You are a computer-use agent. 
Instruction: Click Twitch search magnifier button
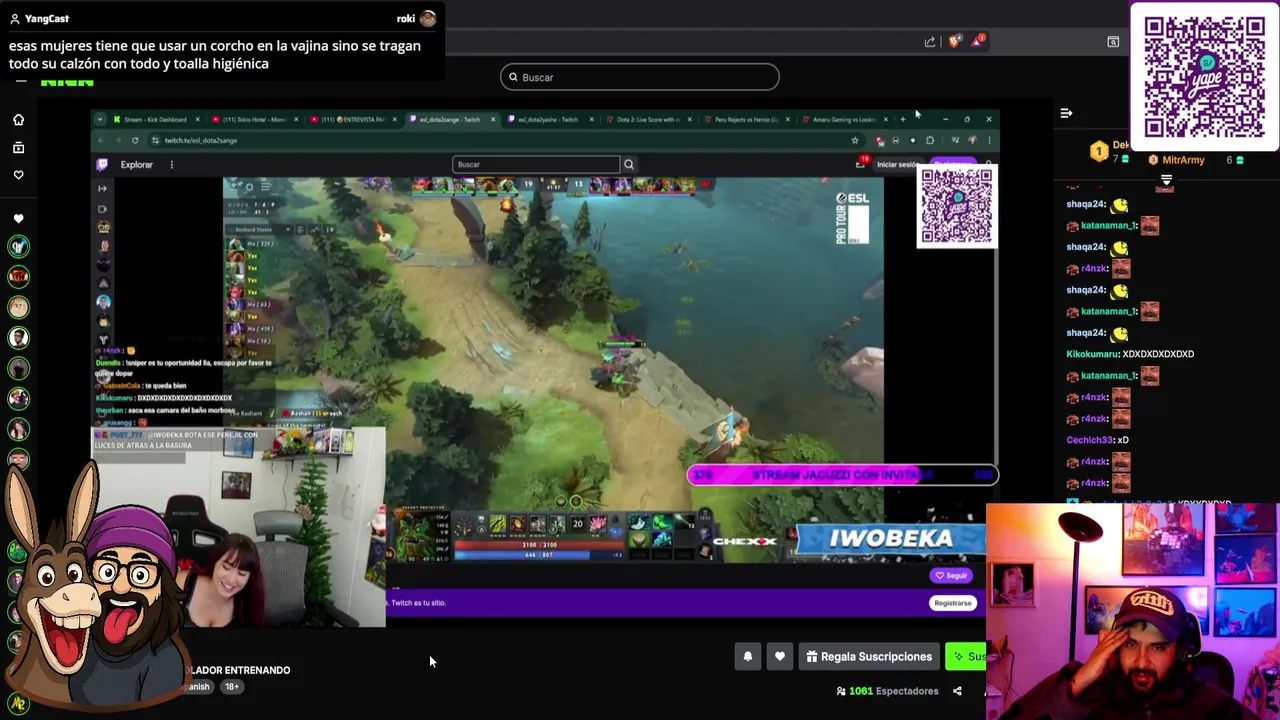point(629,164)
